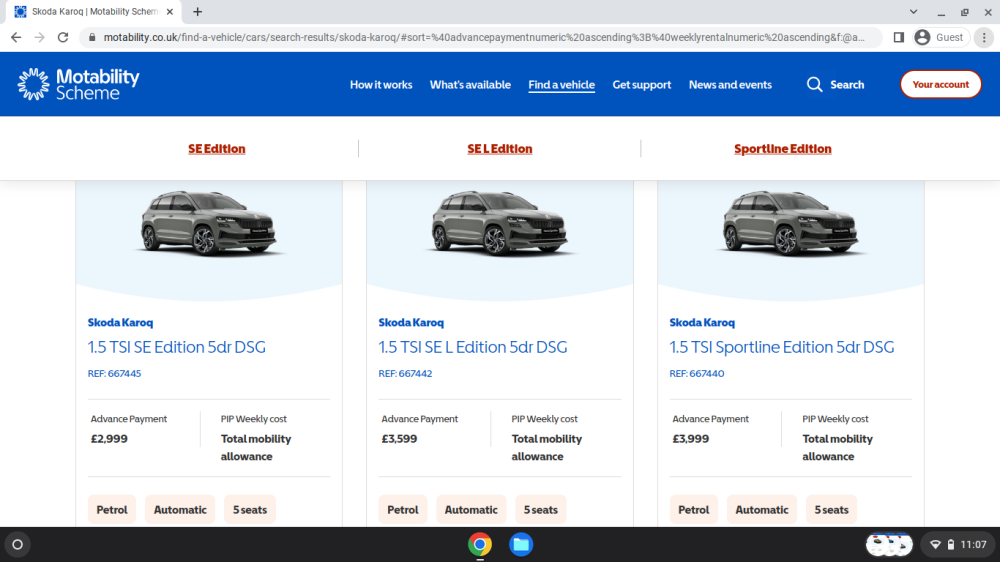The height and width of the screenshot is (562, 1000).
Task: Click the Petrol tag on the SE Edition card
Action: pyautogui.click(x=112, y=510)
